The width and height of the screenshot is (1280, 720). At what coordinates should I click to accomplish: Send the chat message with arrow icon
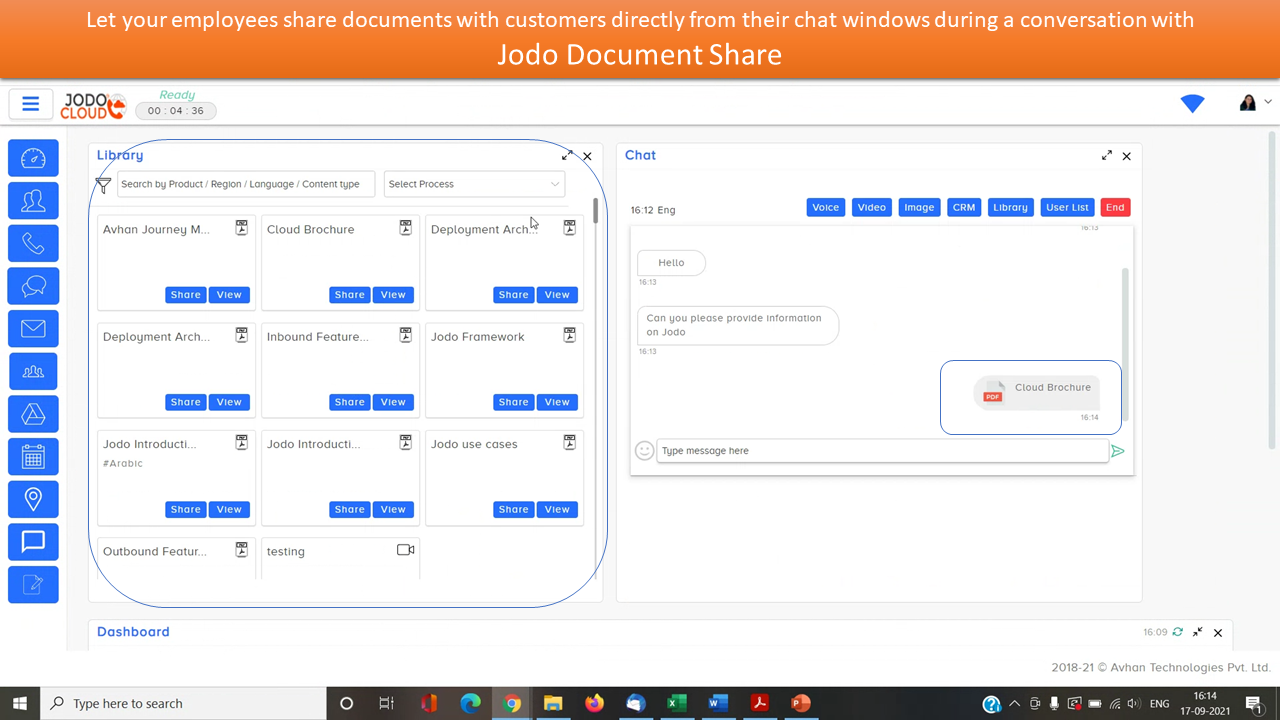coord(1118,451)
